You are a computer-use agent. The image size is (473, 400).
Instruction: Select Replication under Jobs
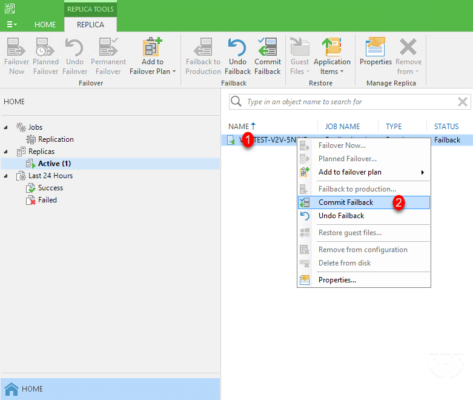(56, 139)
